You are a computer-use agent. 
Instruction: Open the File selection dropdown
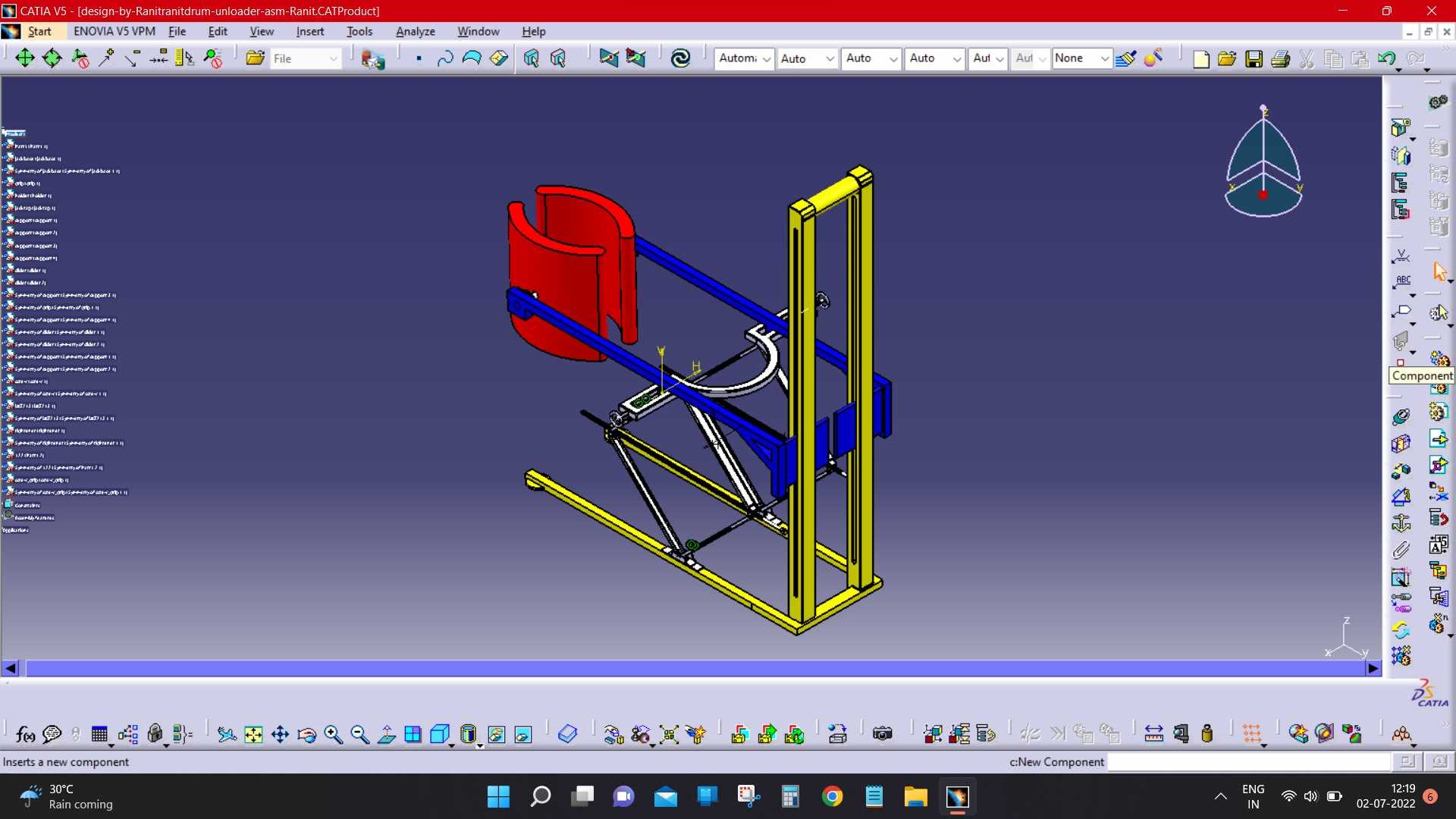pyautogui.click(x=306, y=58)
